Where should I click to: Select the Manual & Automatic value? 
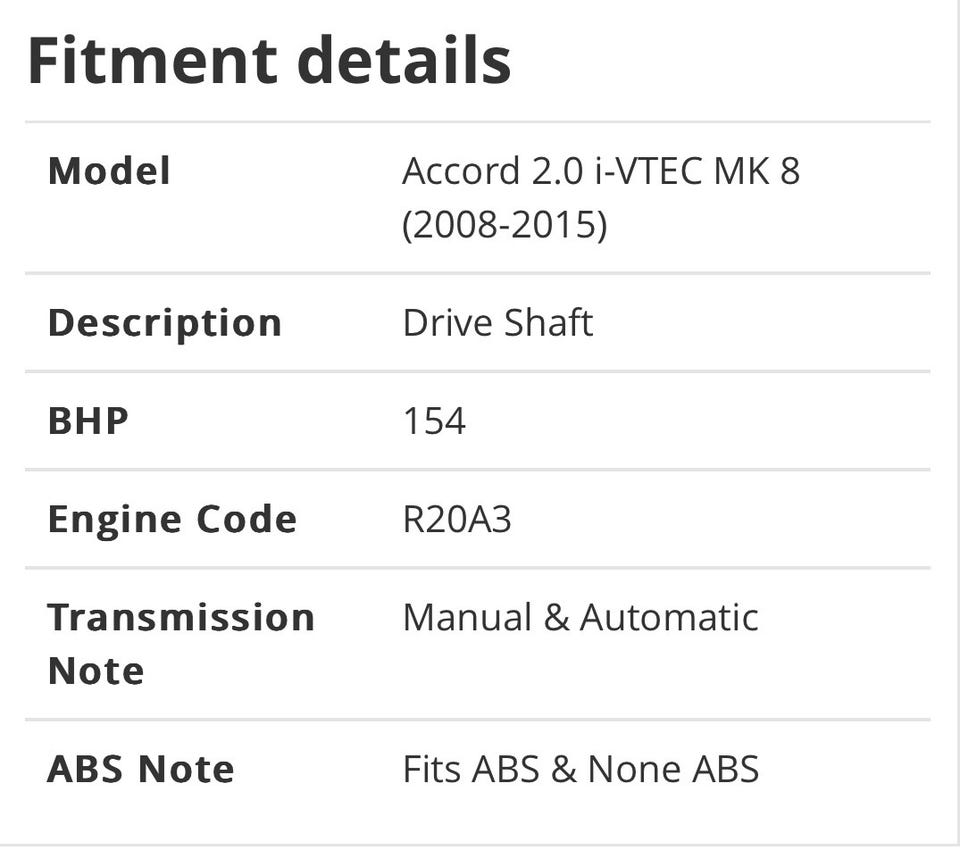580,617
